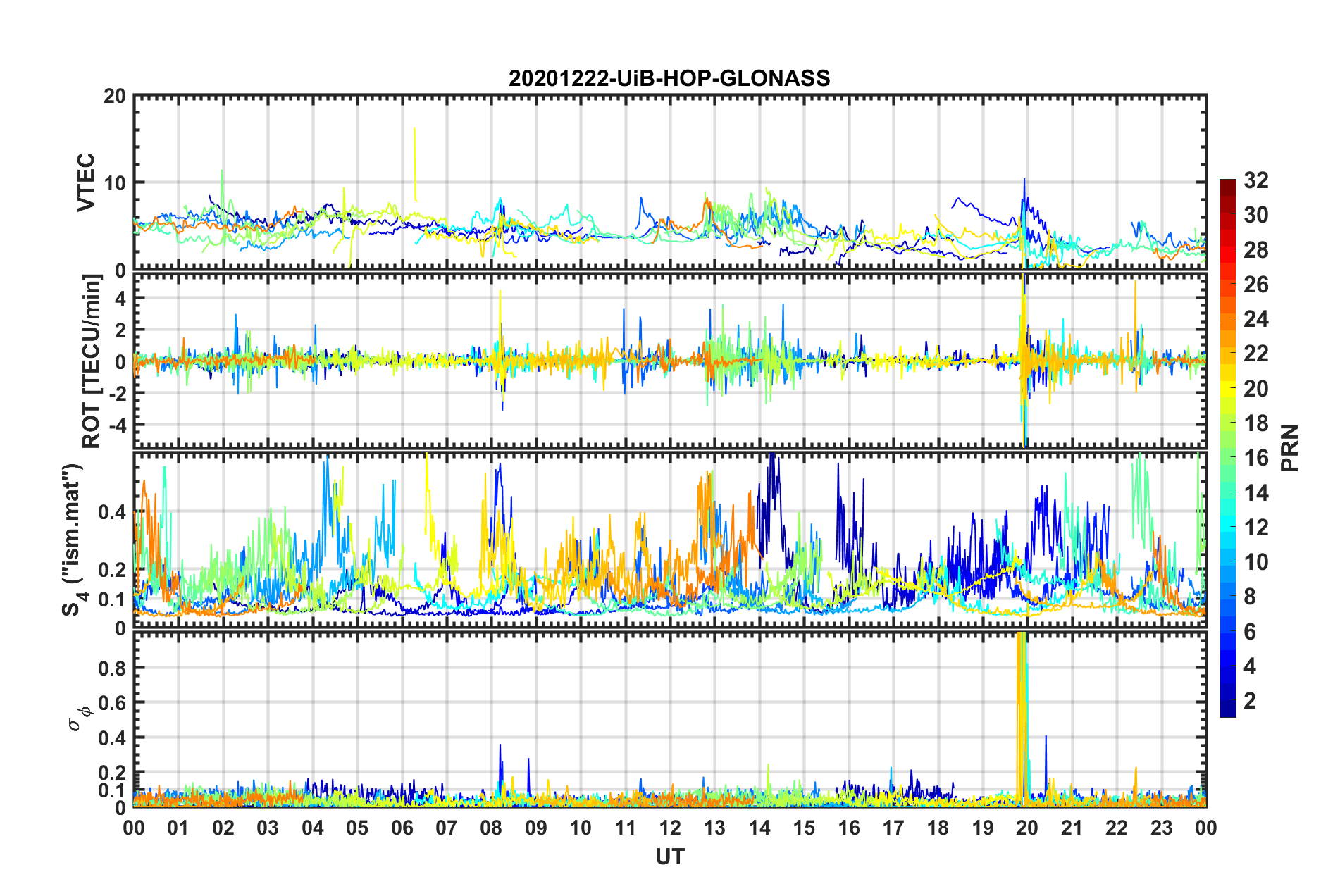
Task: Click inside the VTEC plot panel
Action: 670,182
